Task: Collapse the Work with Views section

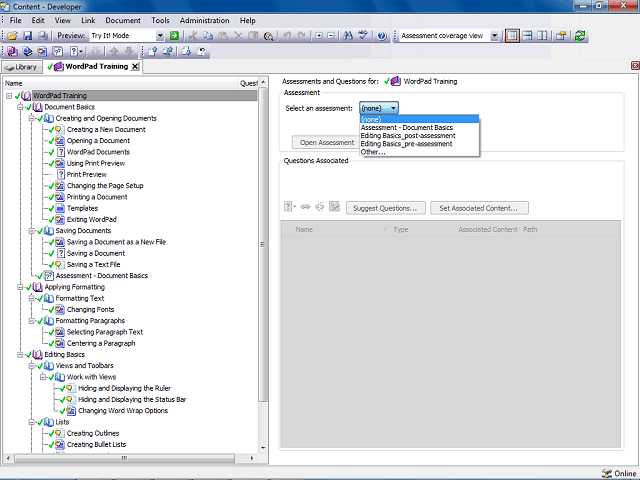Action: (43, 377)
